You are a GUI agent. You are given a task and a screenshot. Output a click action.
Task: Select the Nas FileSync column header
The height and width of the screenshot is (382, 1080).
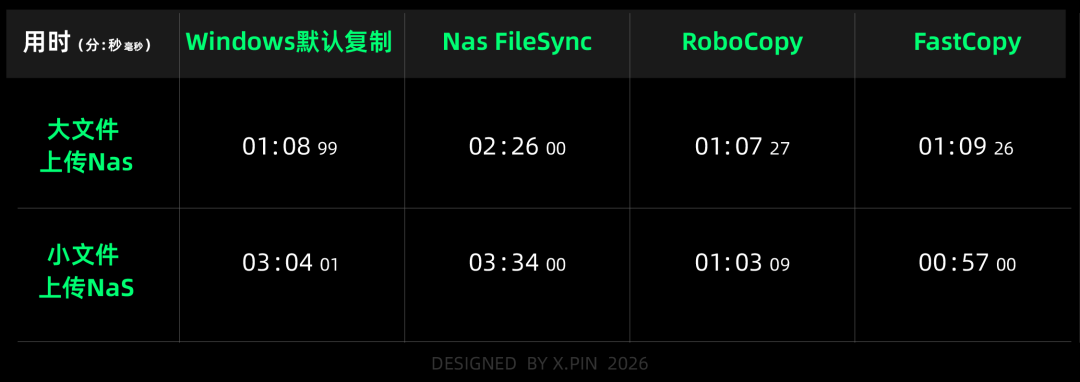[517, 43]
